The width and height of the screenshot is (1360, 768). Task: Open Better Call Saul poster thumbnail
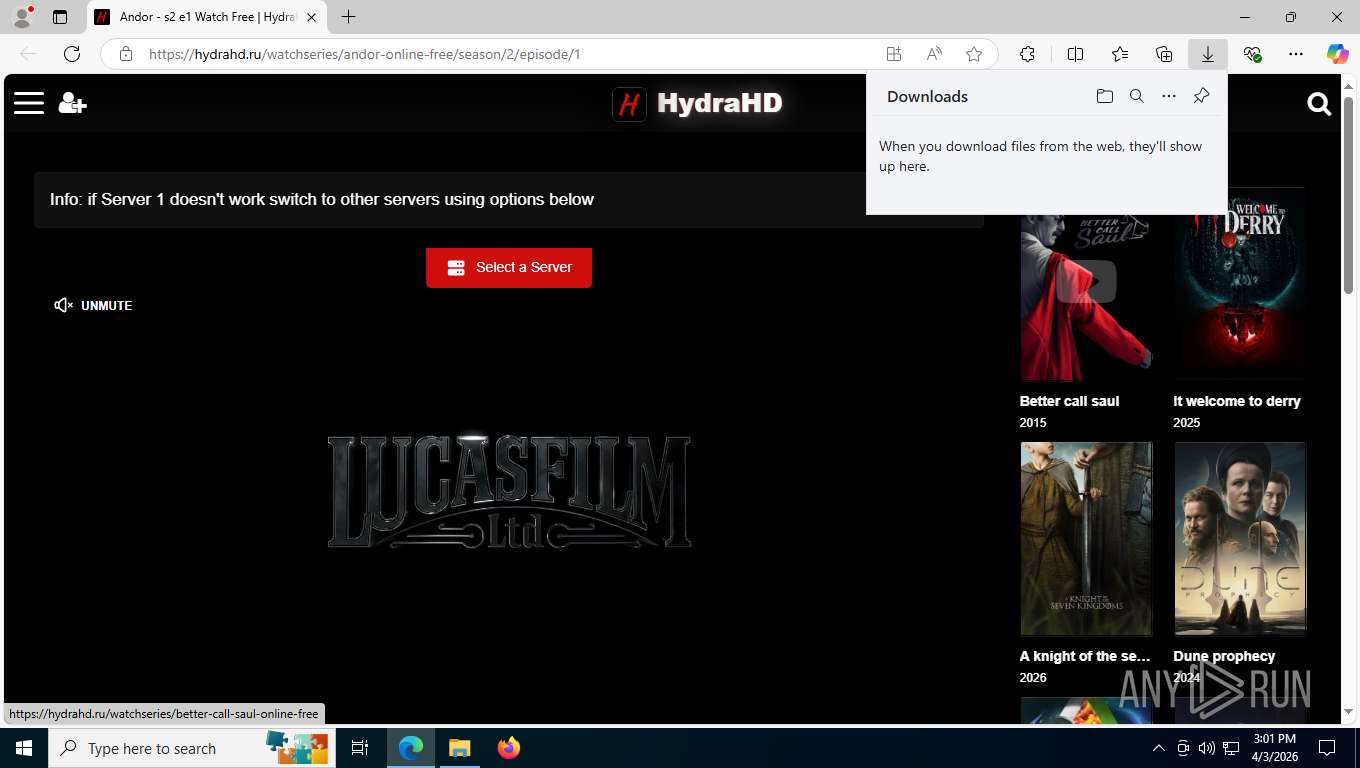click(x=1086, y=297)
